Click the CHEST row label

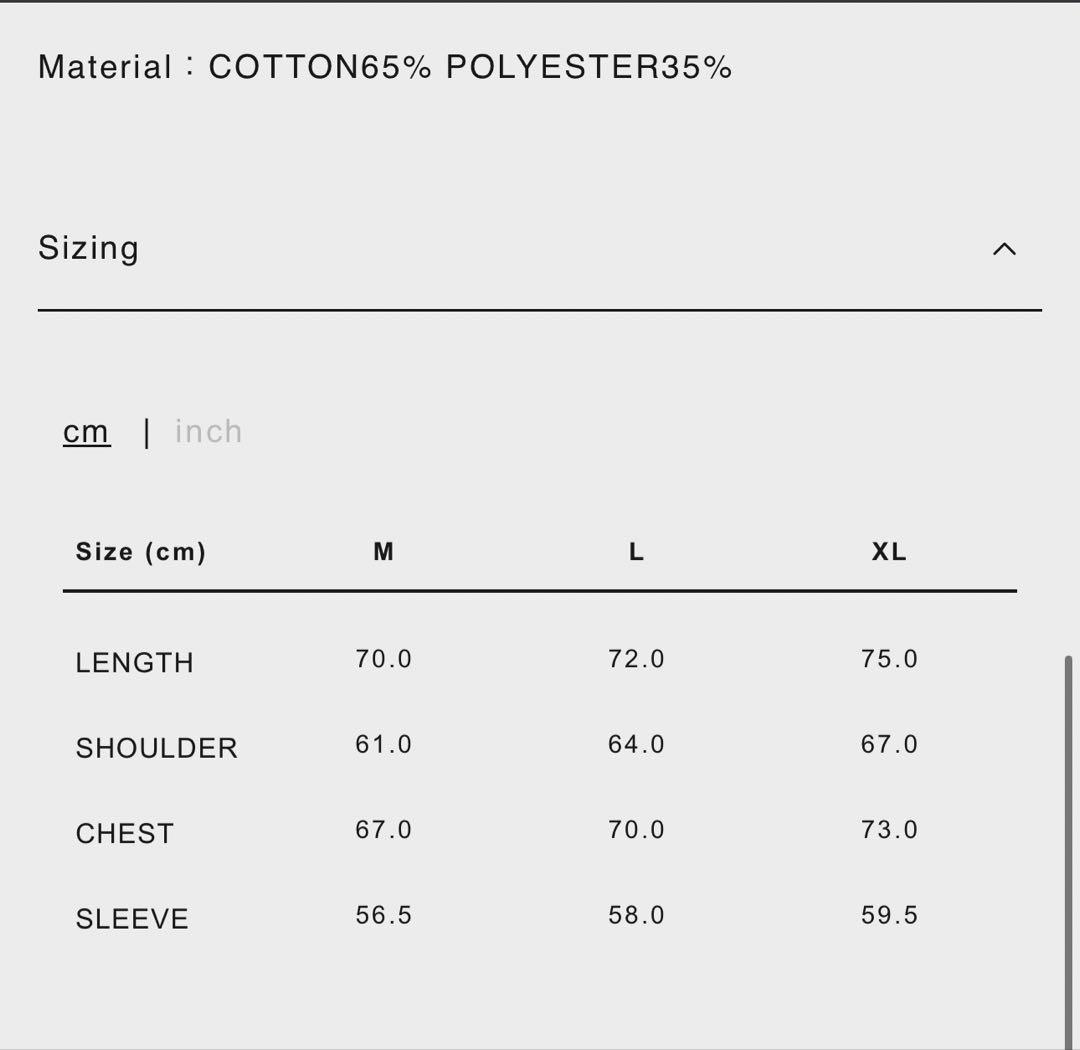125,834
